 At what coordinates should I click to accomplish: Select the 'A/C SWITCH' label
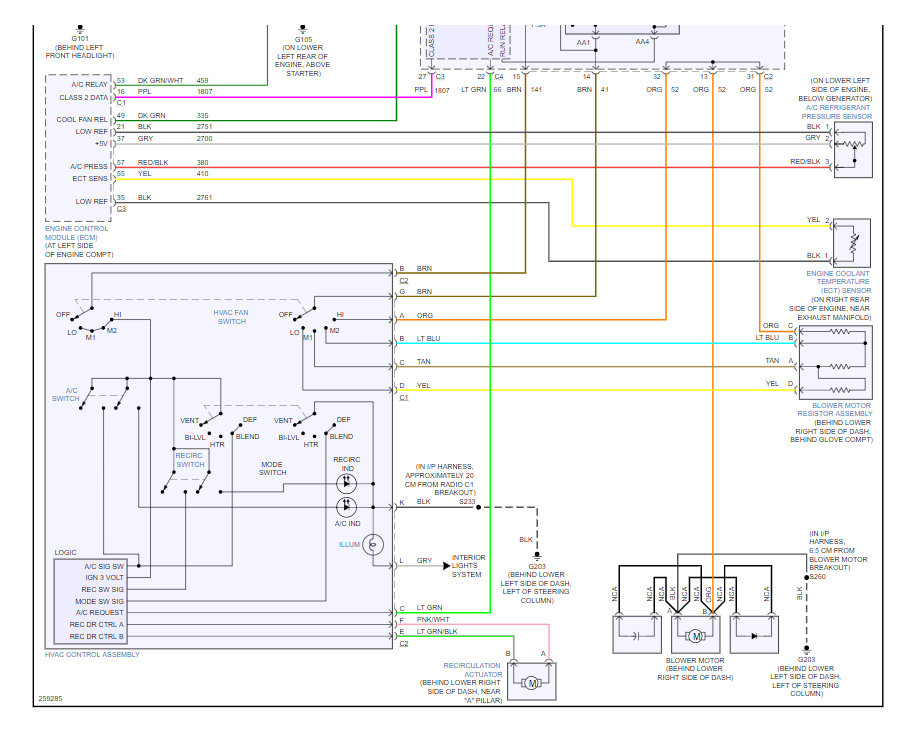coord(66,394)
